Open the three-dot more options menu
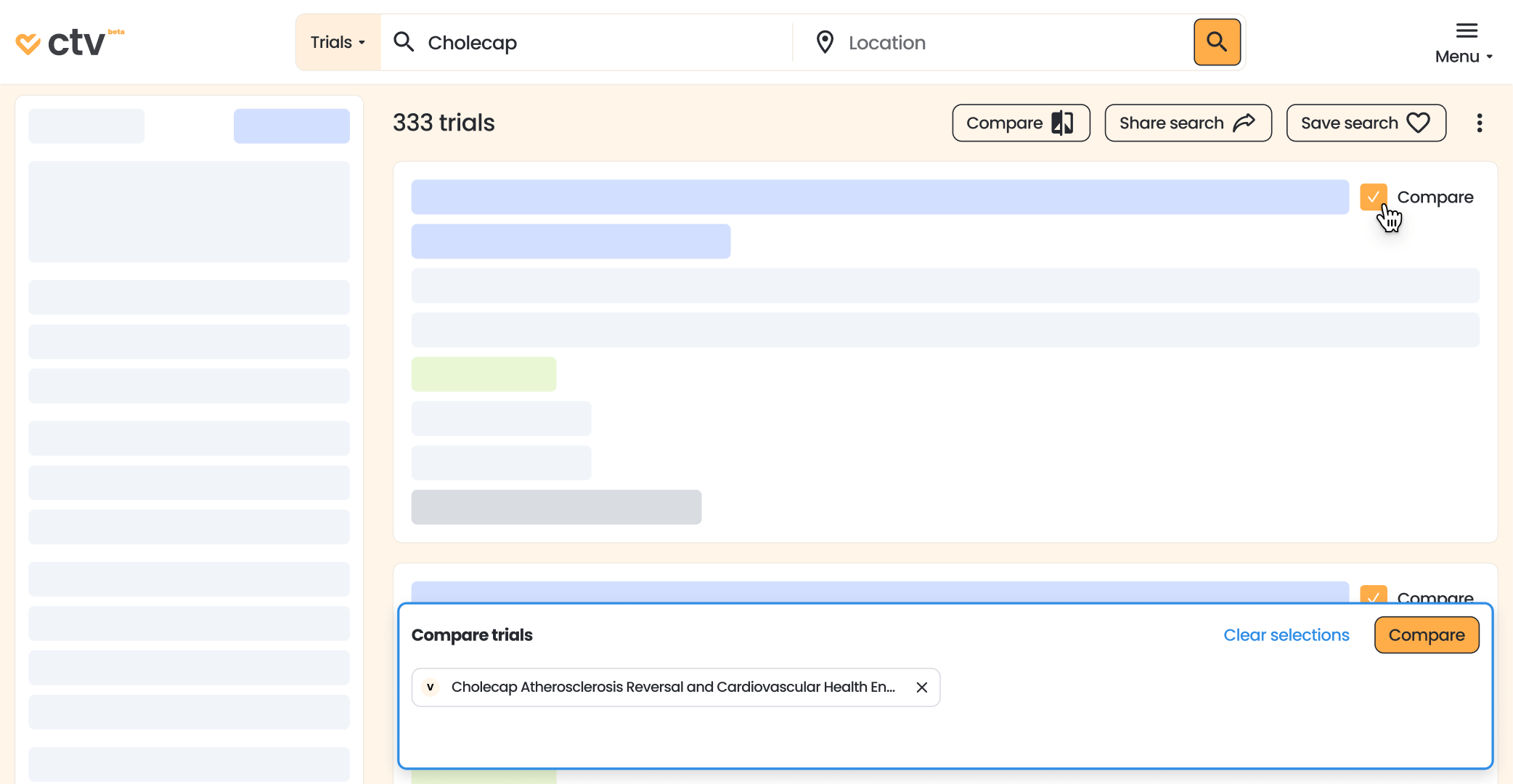Viewport: 1513px width, 784px height. click(1479, 123)
